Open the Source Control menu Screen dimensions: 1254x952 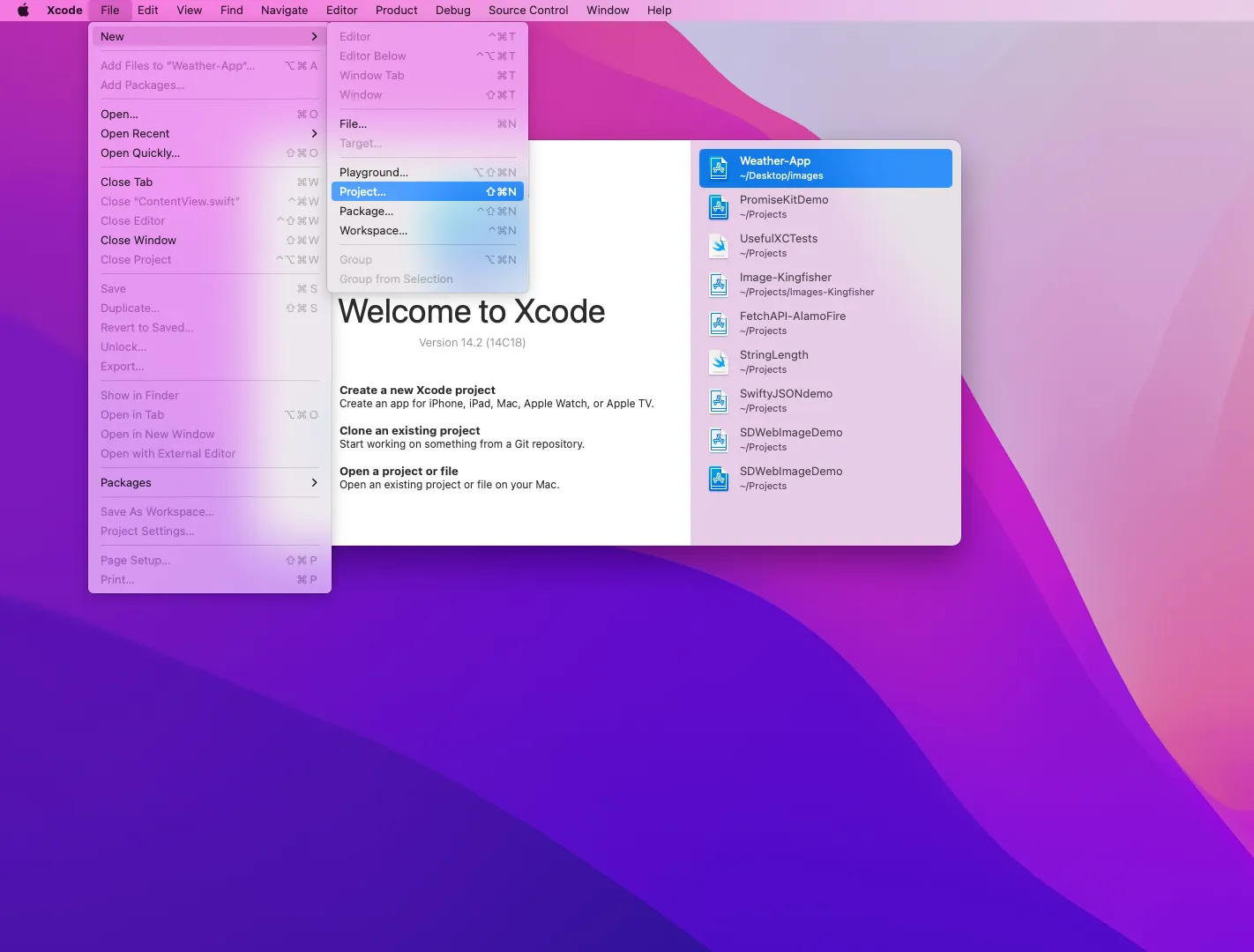click(x=528, y=11)
